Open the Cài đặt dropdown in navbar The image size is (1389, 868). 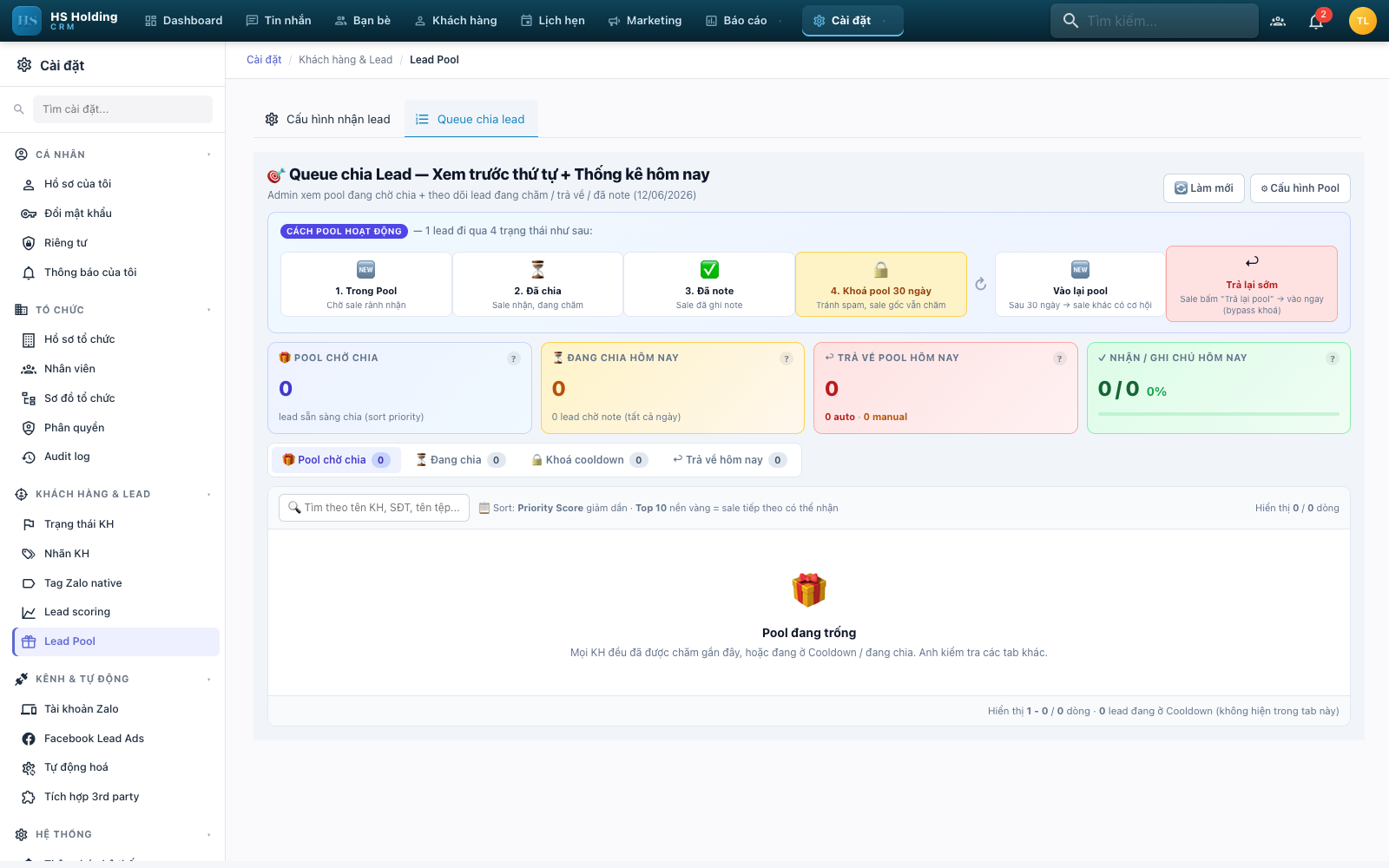click(x=852, y=21)
